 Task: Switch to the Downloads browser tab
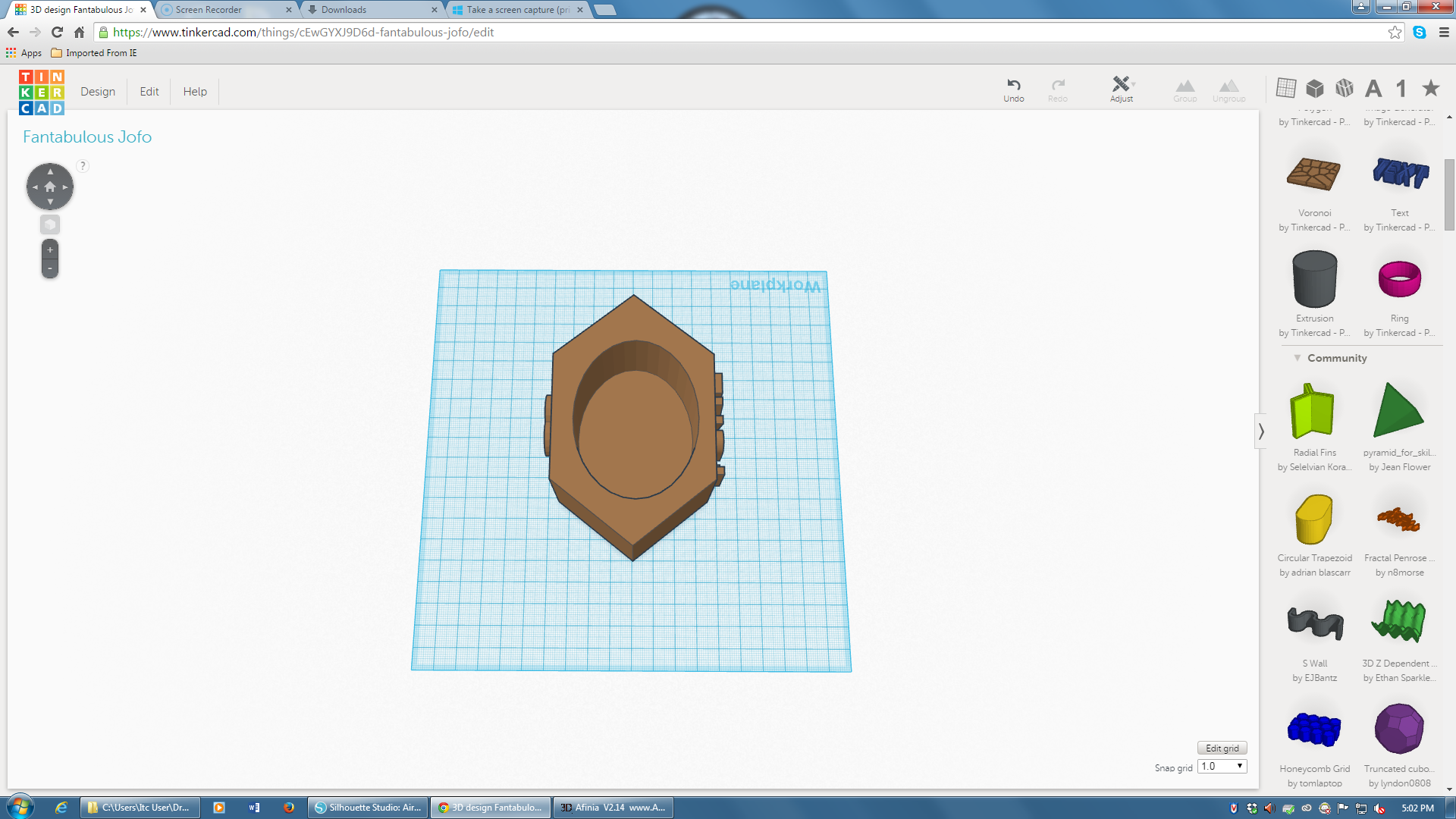(372, 10)
